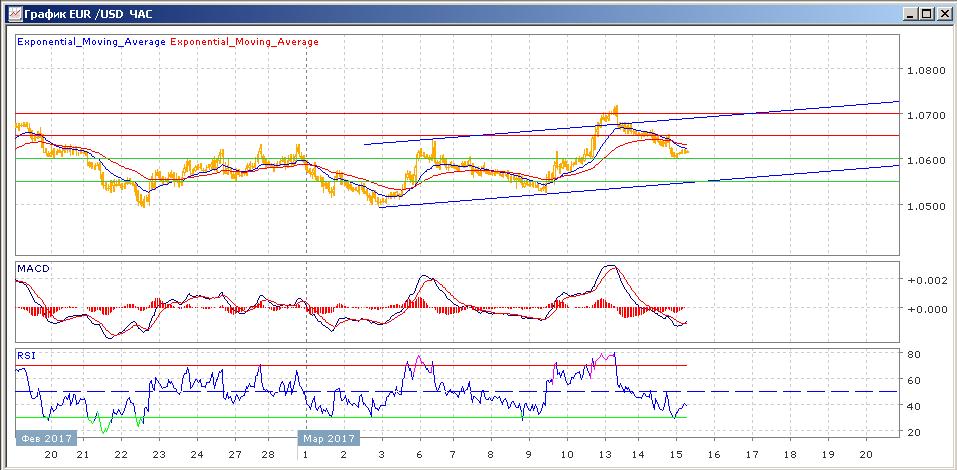The width and height of the screenshot is (957, 470).
Task: Click the Мар 2017 month marker
Action: point(328,438)
